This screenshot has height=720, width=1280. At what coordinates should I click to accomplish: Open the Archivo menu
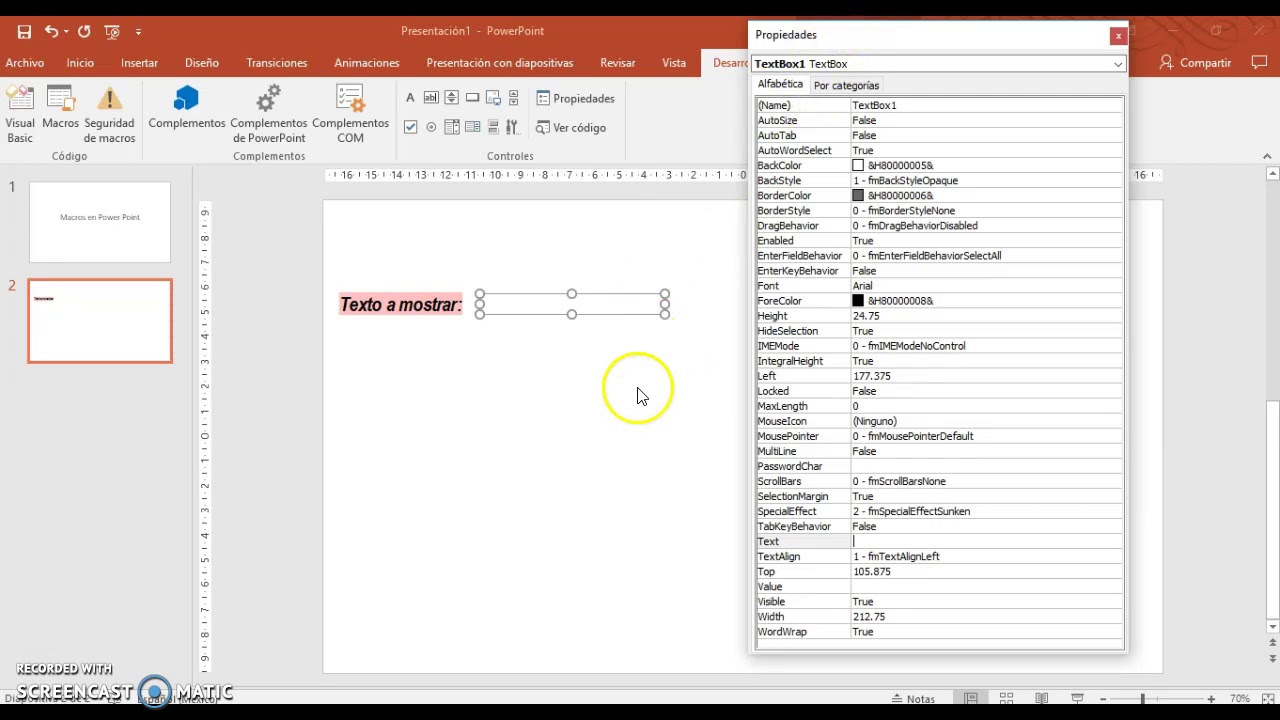click(25, 63)
